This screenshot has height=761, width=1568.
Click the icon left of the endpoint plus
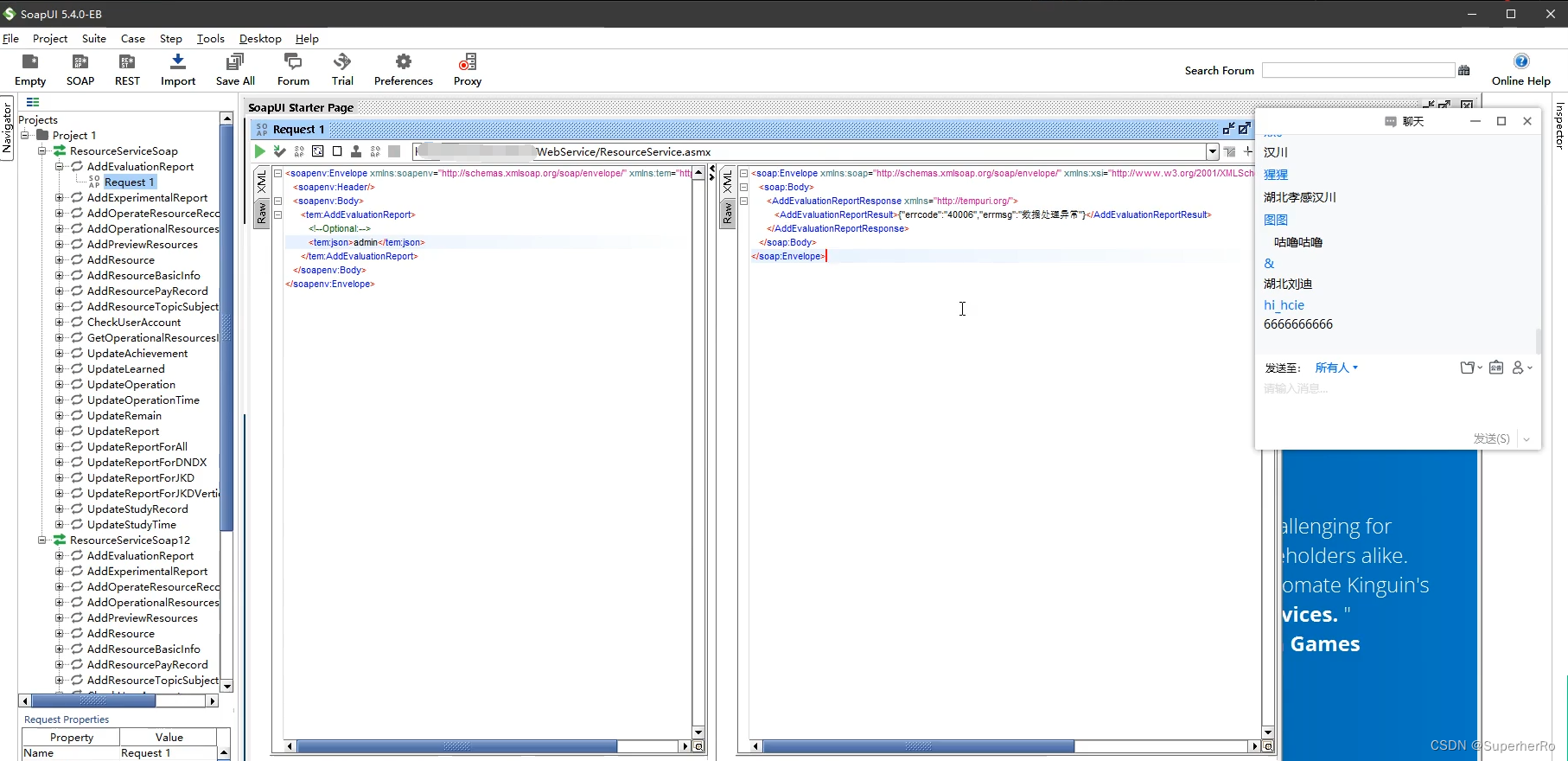1229,151
